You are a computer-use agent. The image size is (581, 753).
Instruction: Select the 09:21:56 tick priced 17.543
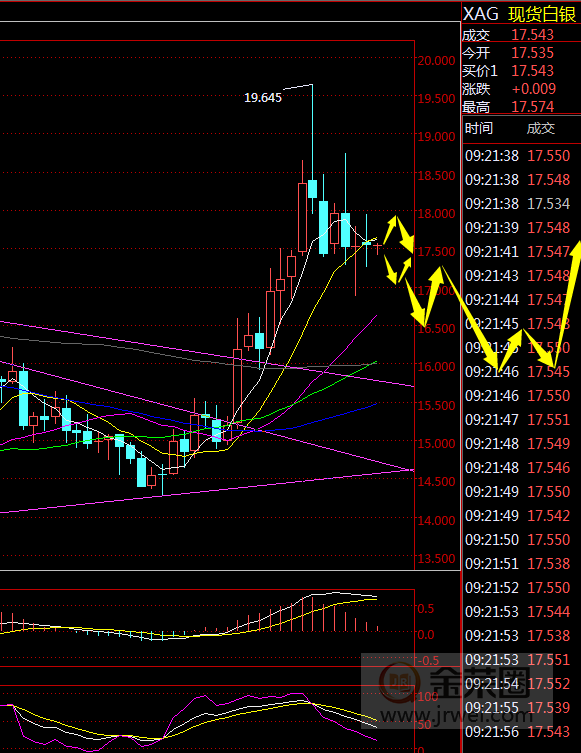[x=518, y=732]
